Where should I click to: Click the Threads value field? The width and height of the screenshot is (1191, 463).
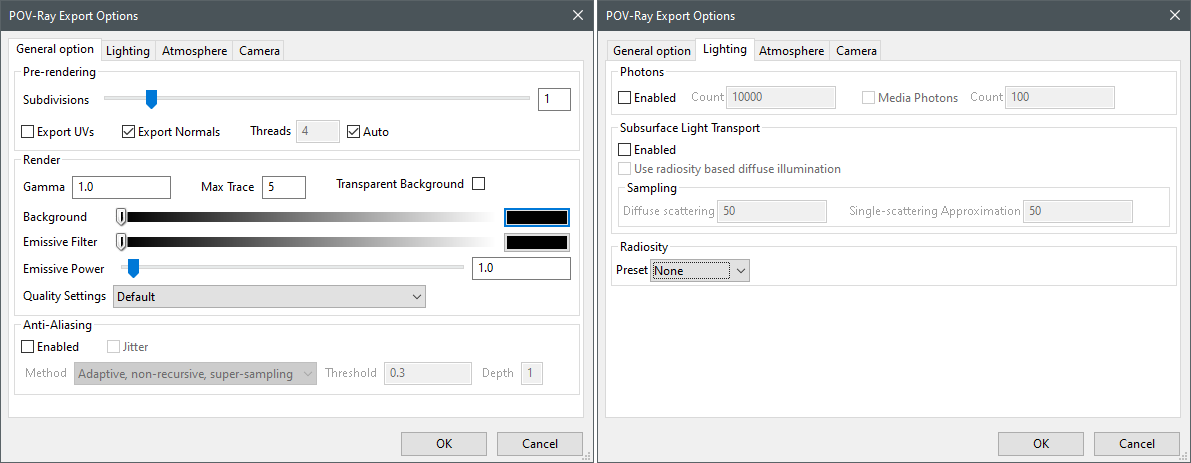[x=317, y=131]
